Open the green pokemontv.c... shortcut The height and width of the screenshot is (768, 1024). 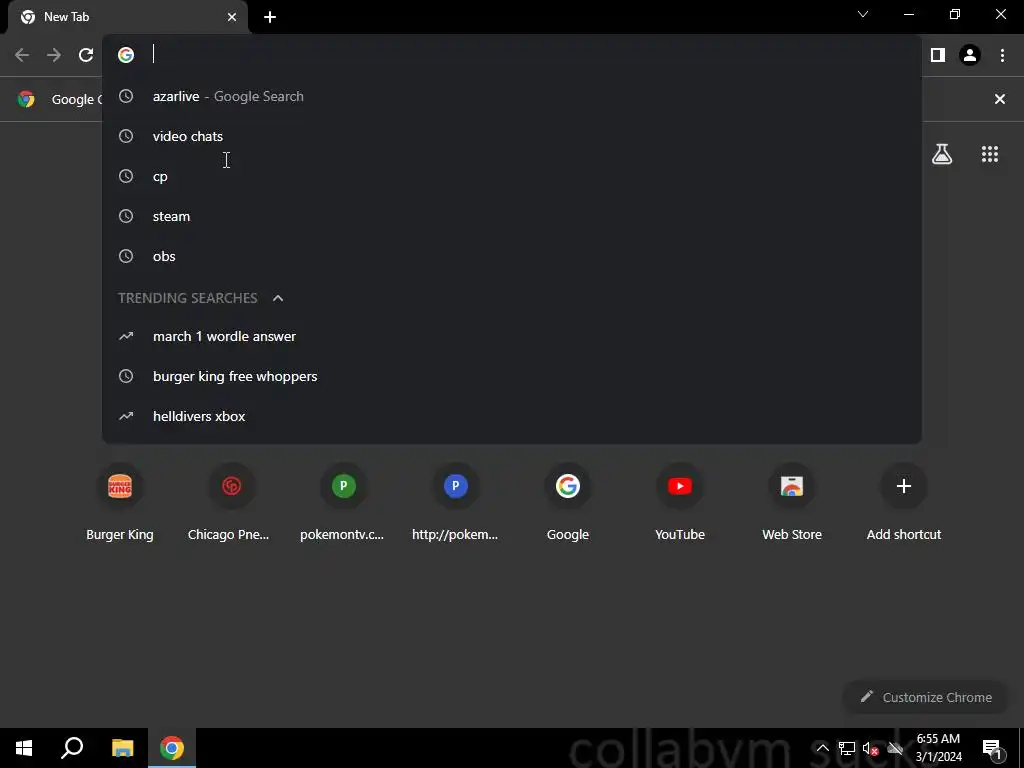point(344,503)
